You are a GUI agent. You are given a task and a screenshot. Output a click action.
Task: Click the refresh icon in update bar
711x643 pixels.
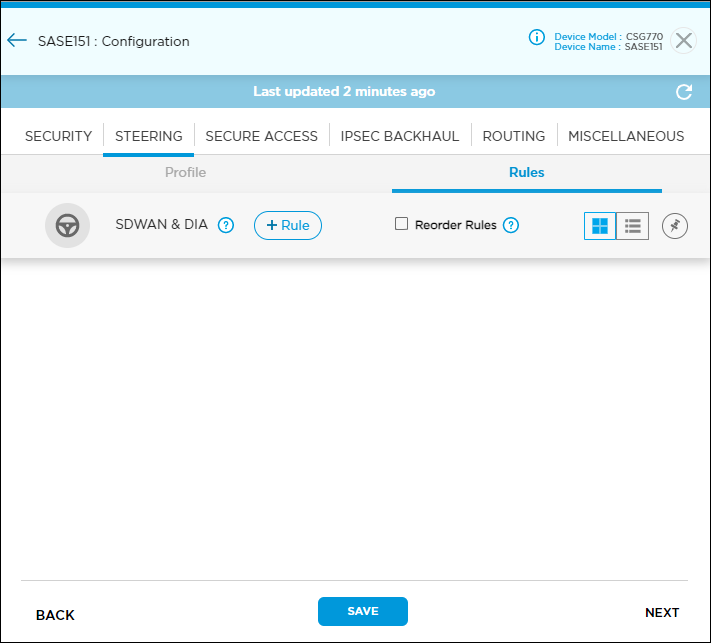(x=684, y=92)
